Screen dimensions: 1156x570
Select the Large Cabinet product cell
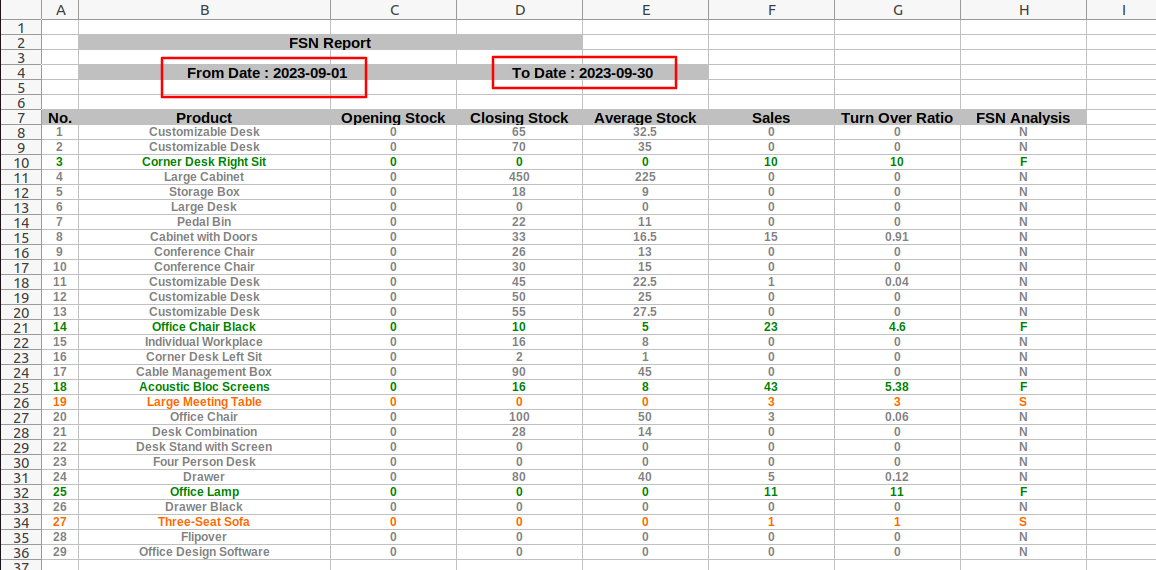(x=204, y=177)
